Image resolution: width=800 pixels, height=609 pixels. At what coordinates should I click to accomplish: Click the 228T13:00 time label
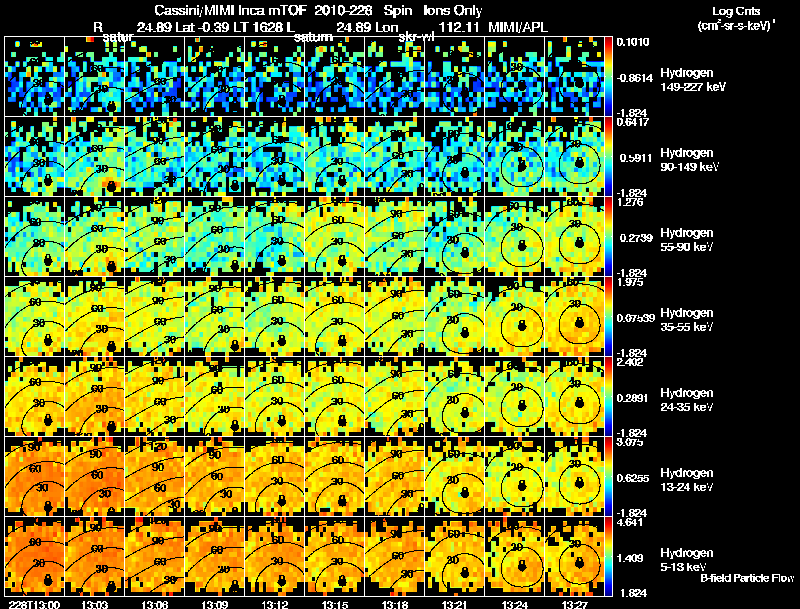[x=34, y=605]
